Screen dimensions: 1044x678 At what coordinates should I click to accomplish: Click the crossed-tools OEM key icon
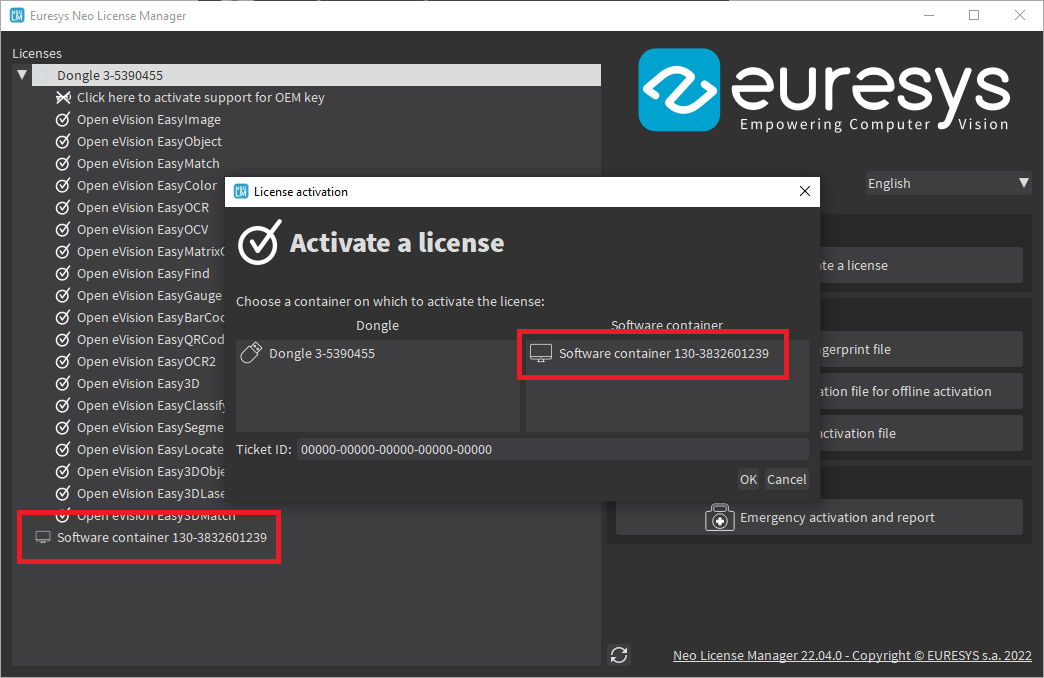point(61,97)
